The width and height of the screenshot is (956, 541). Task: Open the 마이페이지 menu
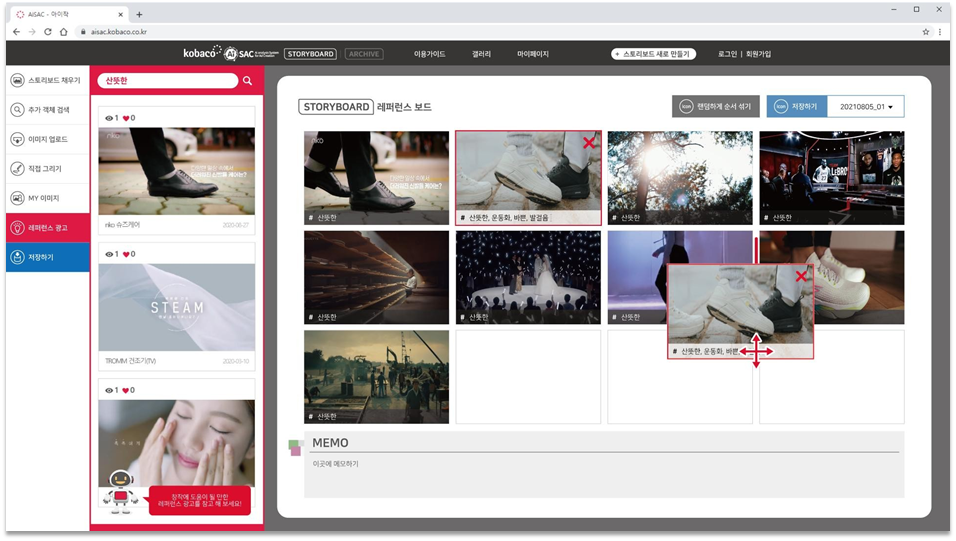click(x=533, y=54)
